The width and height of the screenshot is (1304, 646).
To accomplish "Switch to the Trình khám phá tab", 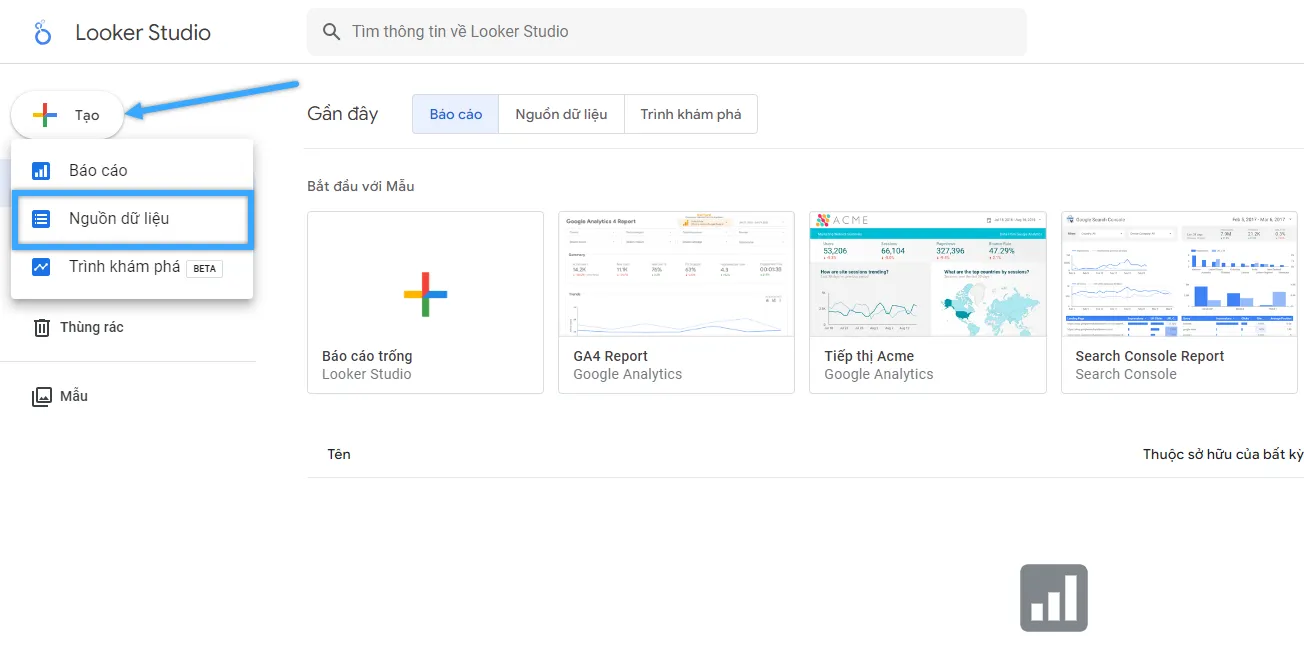I will [691, 114].
